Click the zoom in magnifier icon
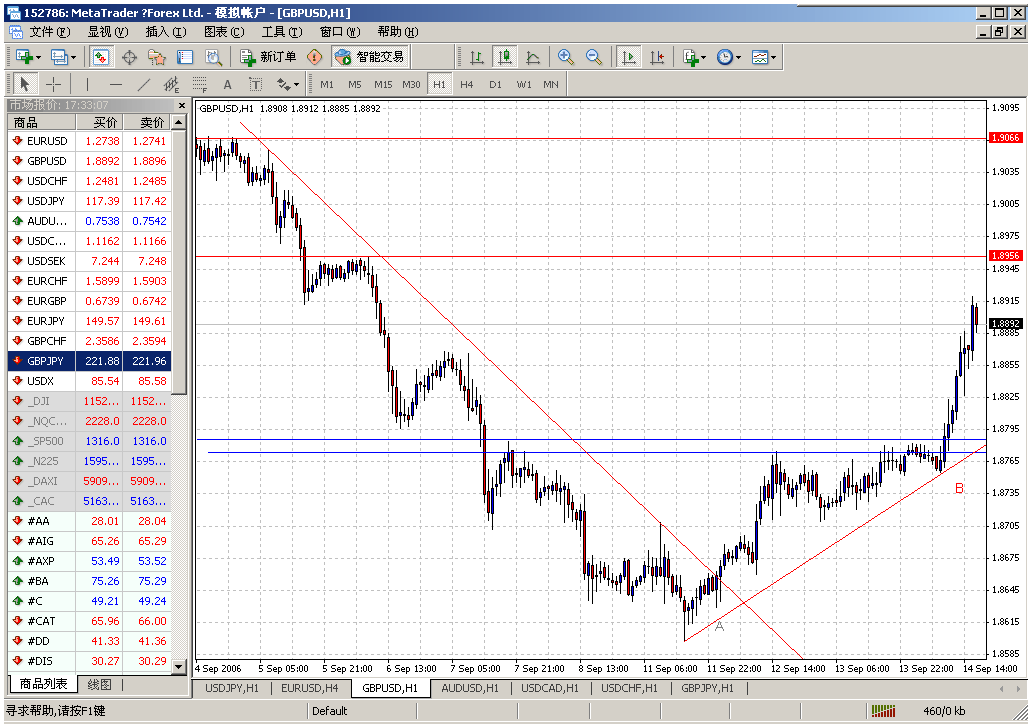Image resolution: width=1032 pixels, height=724 pixels. click(x=566, y=57)
